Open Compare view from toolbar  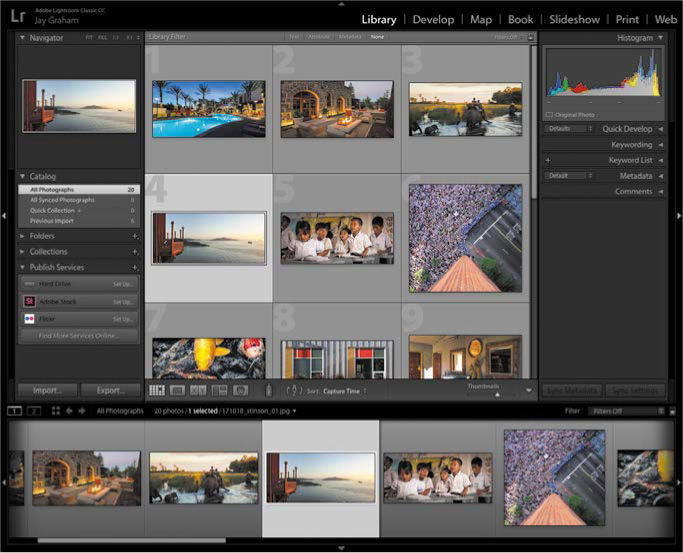point(198,390)
